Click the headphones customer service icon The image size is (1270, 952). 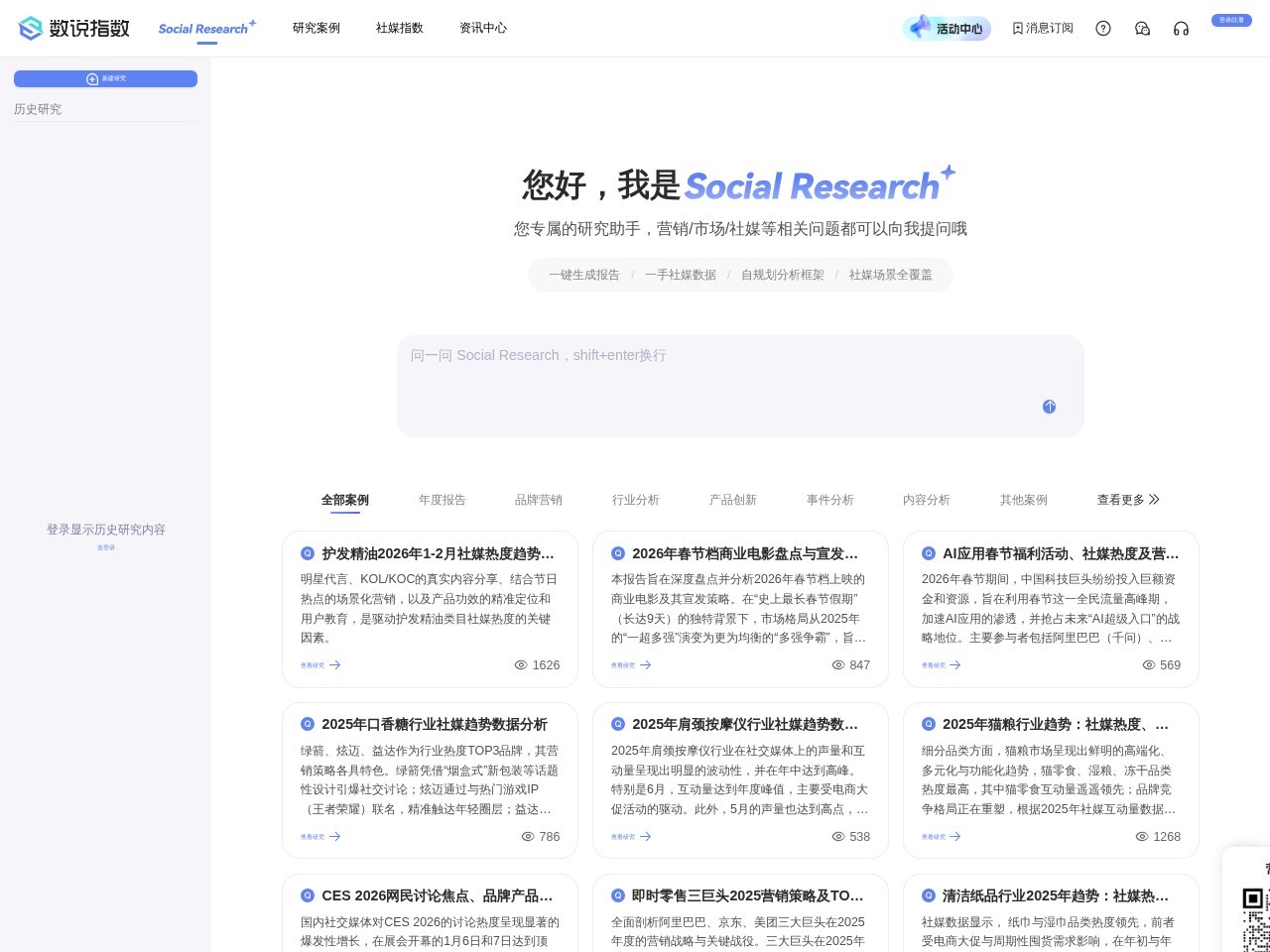[x=1181, y=28]
